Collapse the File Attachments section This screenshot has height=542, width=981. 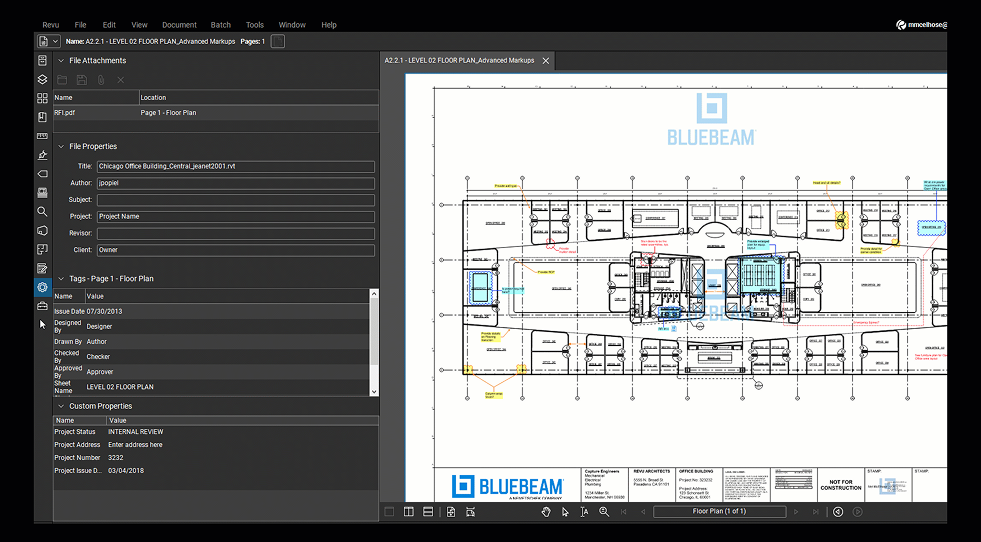coord(61,61)
